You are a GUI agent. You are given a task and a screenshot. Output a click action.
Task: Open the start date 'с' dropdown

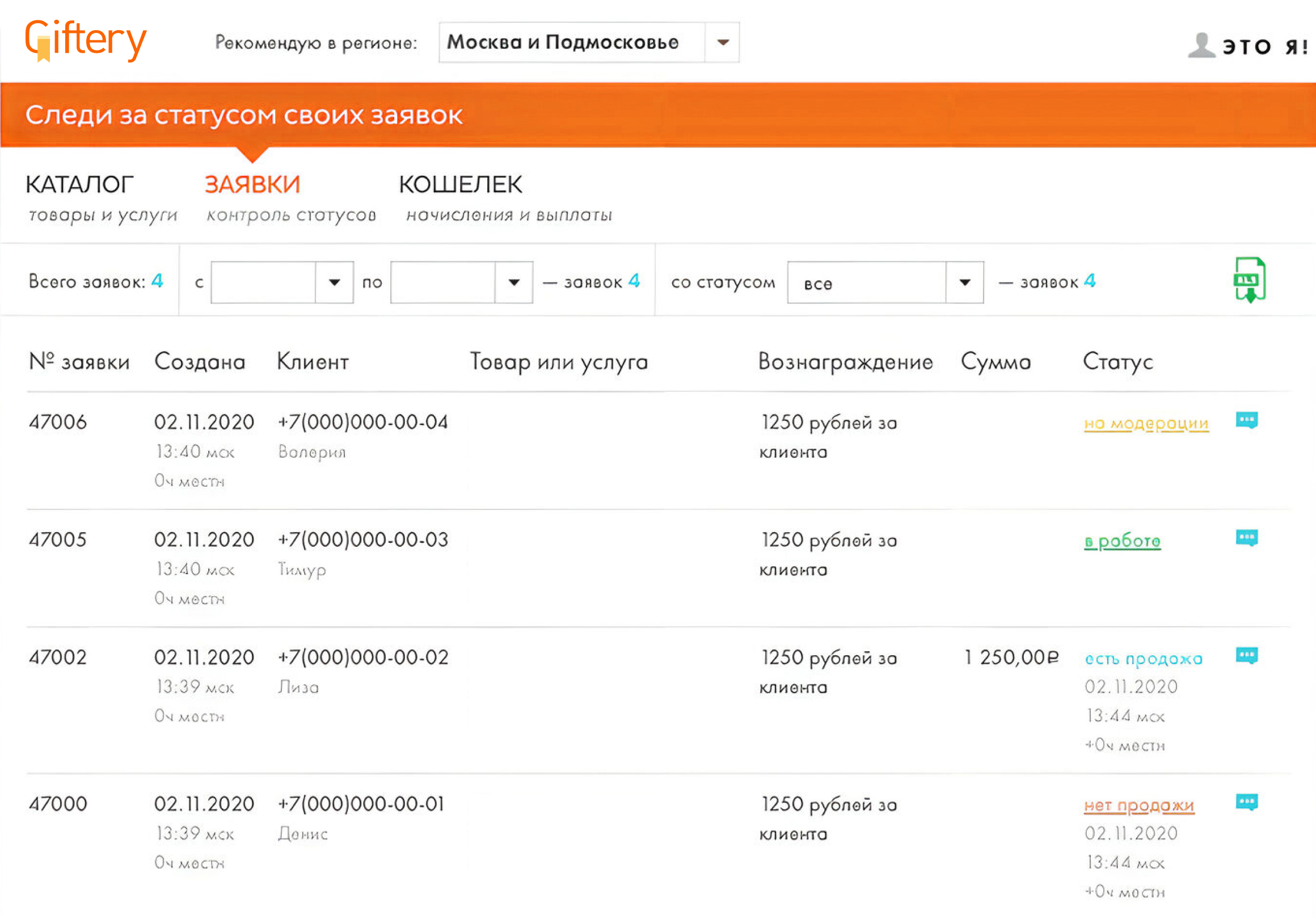(x=334, y=282)
